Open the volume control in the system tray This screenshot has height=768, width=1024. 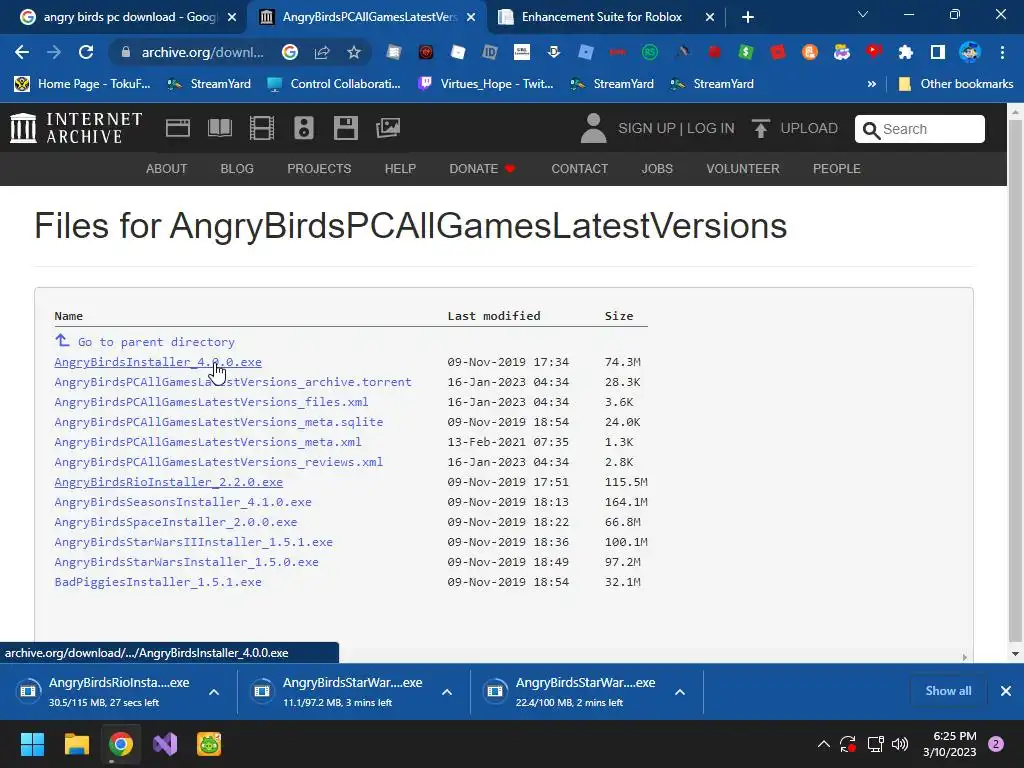[x=900, y=744]
